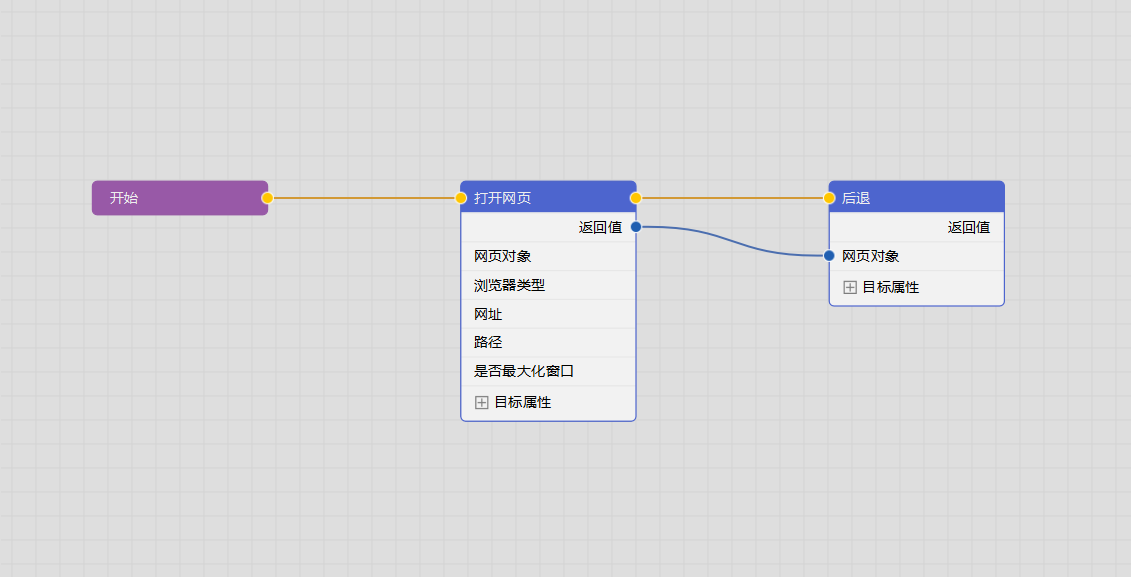Click 返回值 label in 后退 node
The image size is (1131, 577).
[x=969, y=227]
